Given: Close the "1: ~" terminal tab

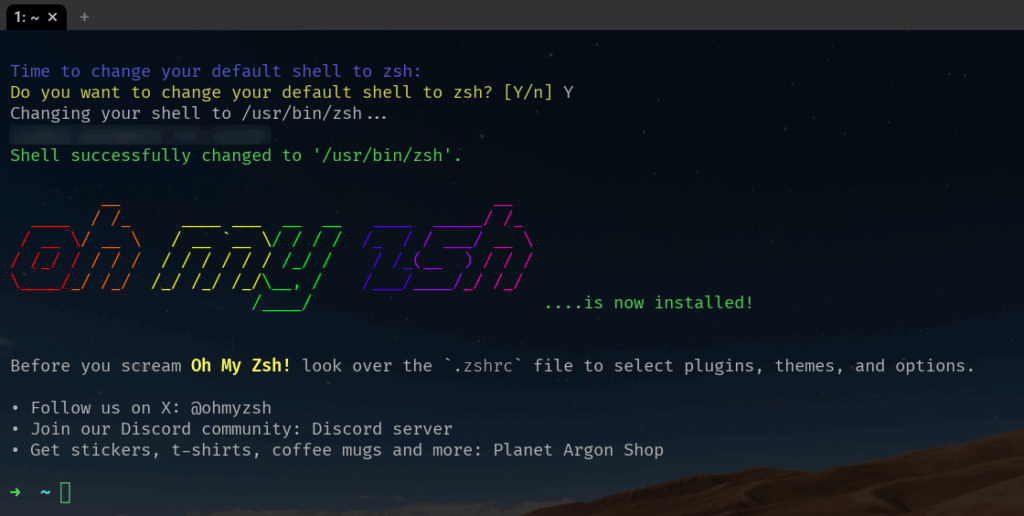Looking at the screenshot, I should point(53,18).
